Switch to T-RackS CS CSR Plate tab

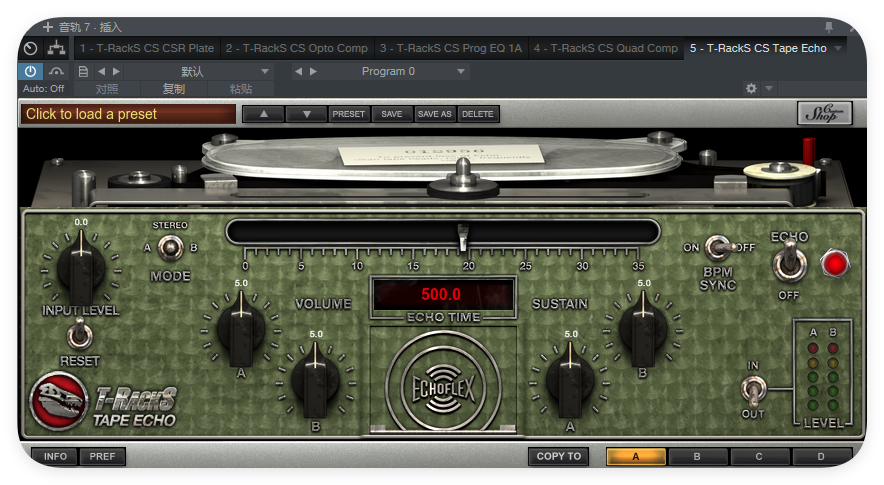(147, 48)
